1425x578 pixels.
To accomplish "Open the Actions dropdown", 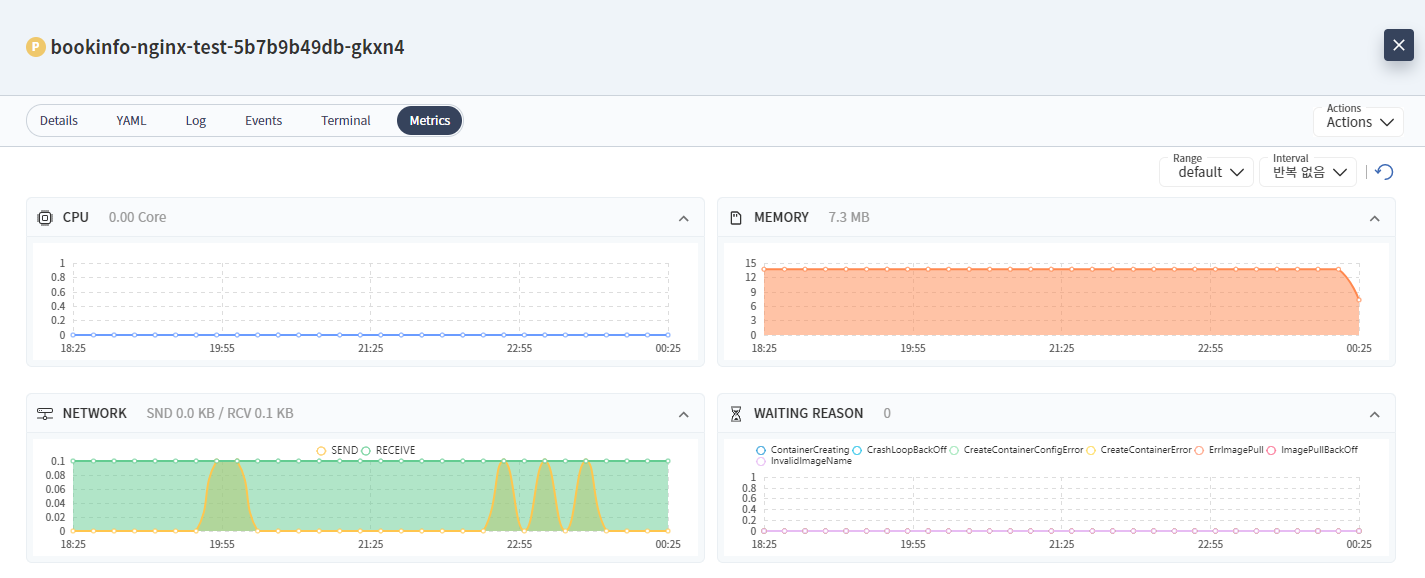I will pyautogui.click(x=1359, y=122).
